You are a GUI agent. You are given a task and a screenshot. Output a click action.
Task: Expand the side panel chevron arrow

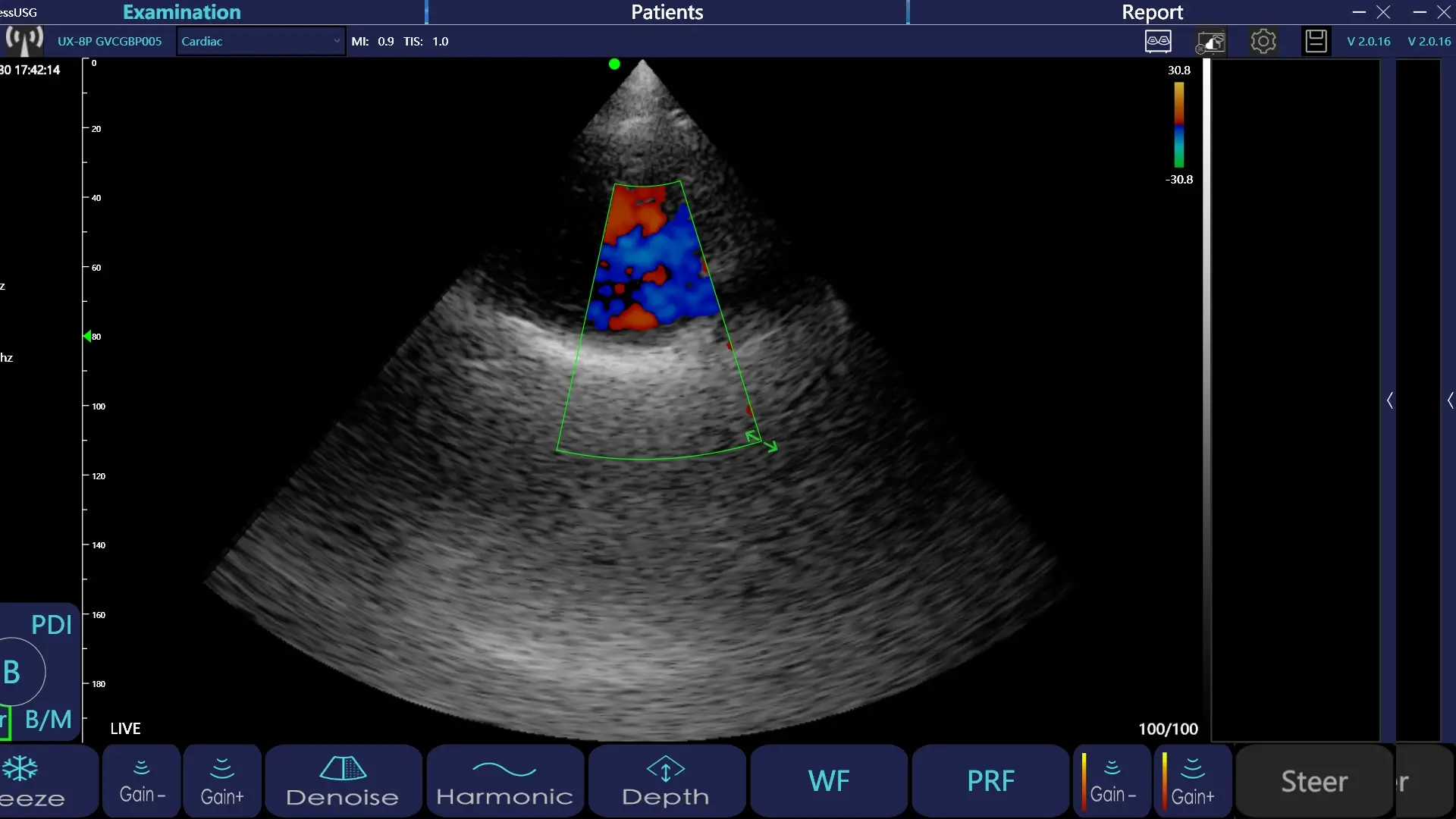pyautogui.click(x=1390, y=400)
